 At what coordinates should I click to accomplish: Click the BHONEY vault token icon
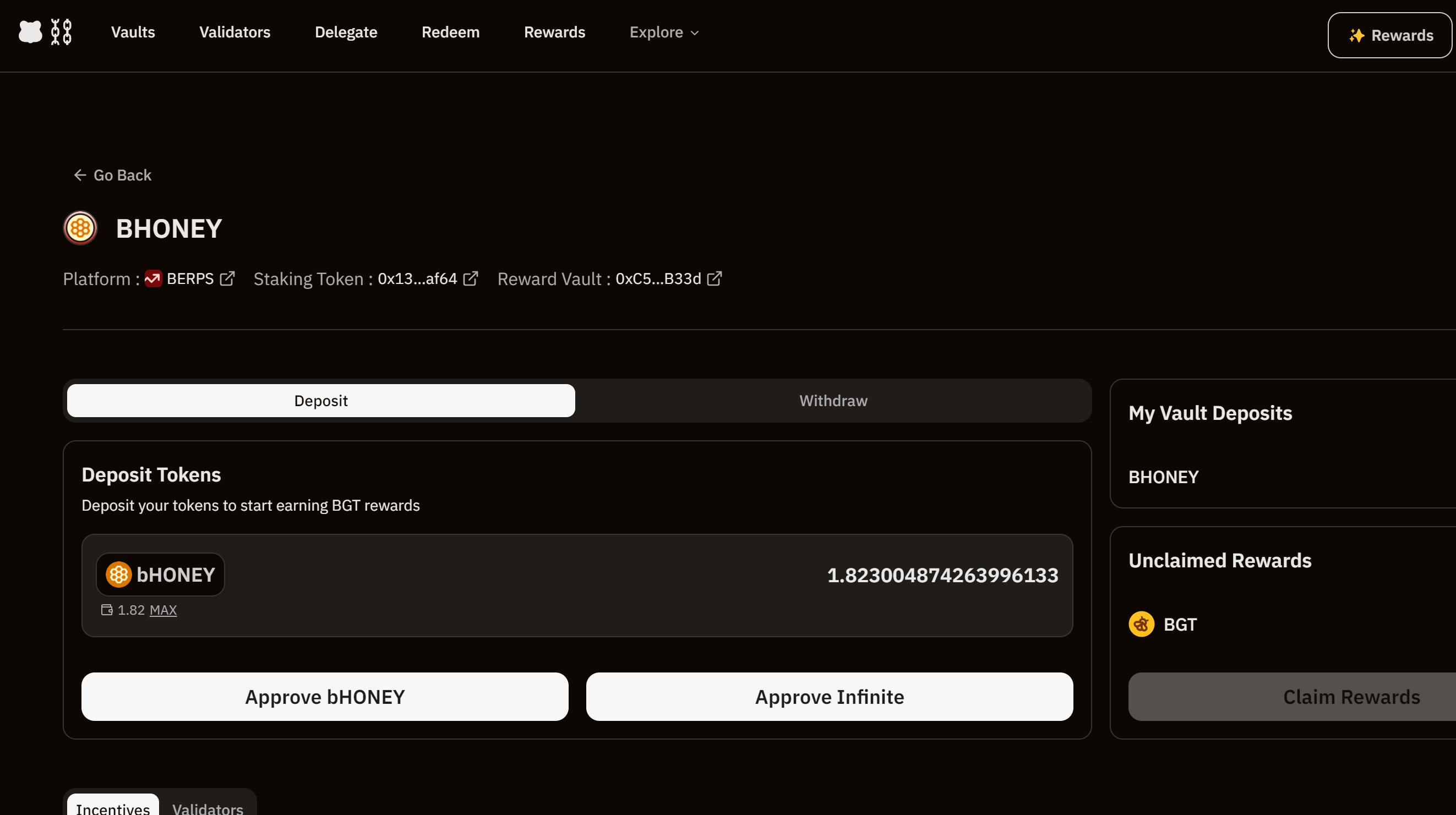pos(80,228)
